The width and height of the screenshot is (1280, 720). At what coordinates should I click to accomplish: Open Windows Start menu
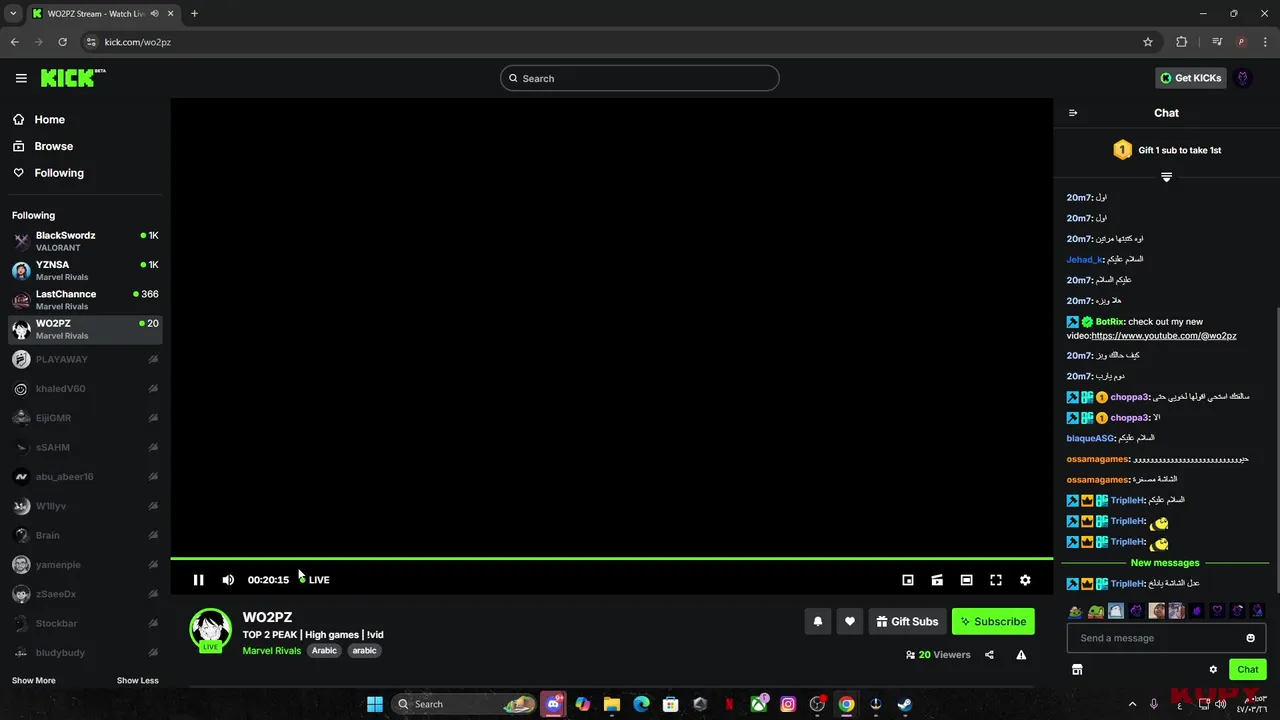375,704
